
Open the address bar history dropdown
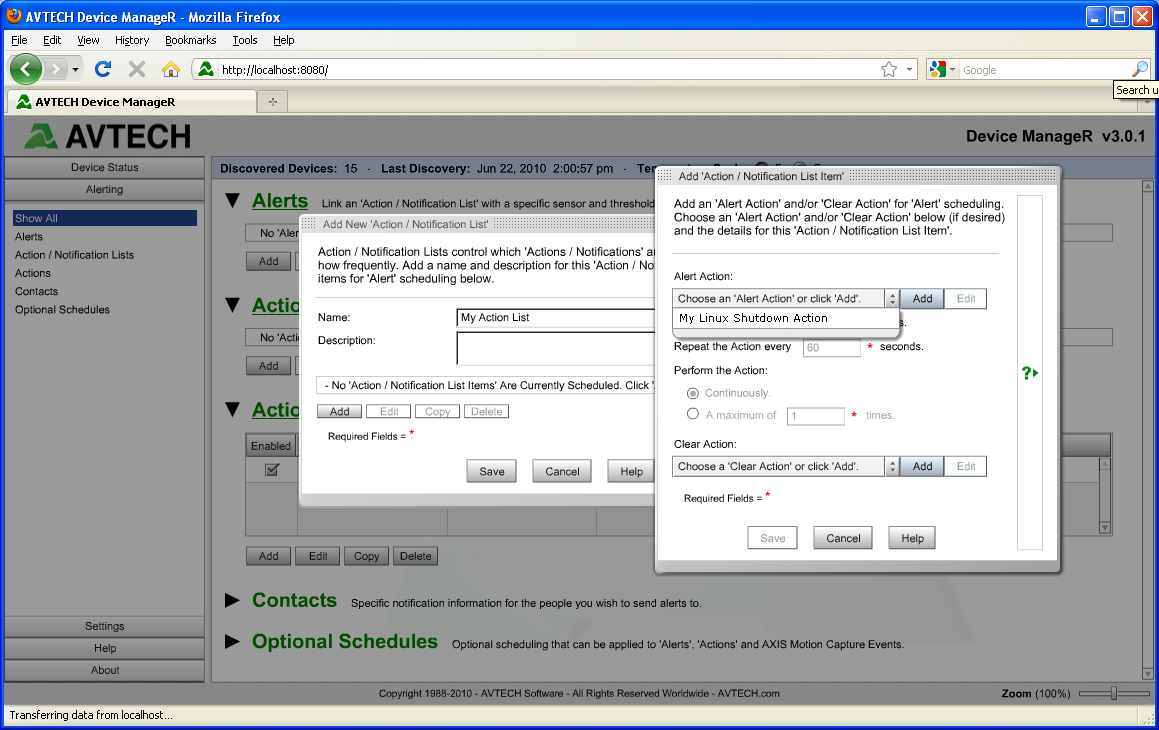[x=909, y=69]
